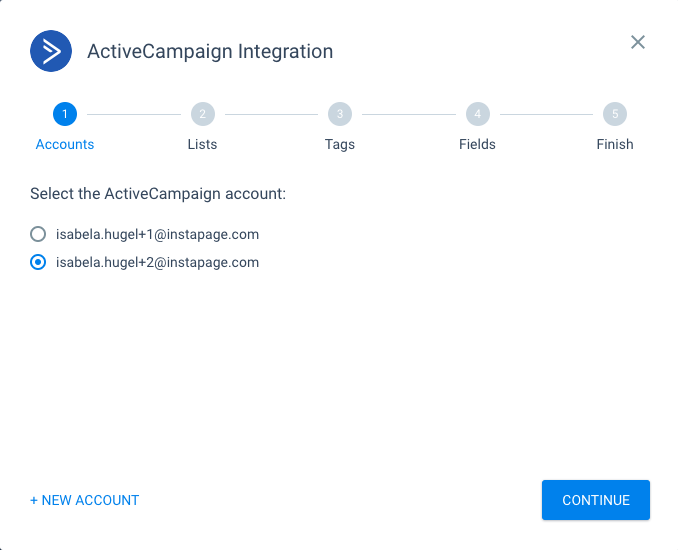Click the 'Select the ActiveCampaign account' prompt
The image size is (678, 550).
pyautogui.click(x=158, y=194)
